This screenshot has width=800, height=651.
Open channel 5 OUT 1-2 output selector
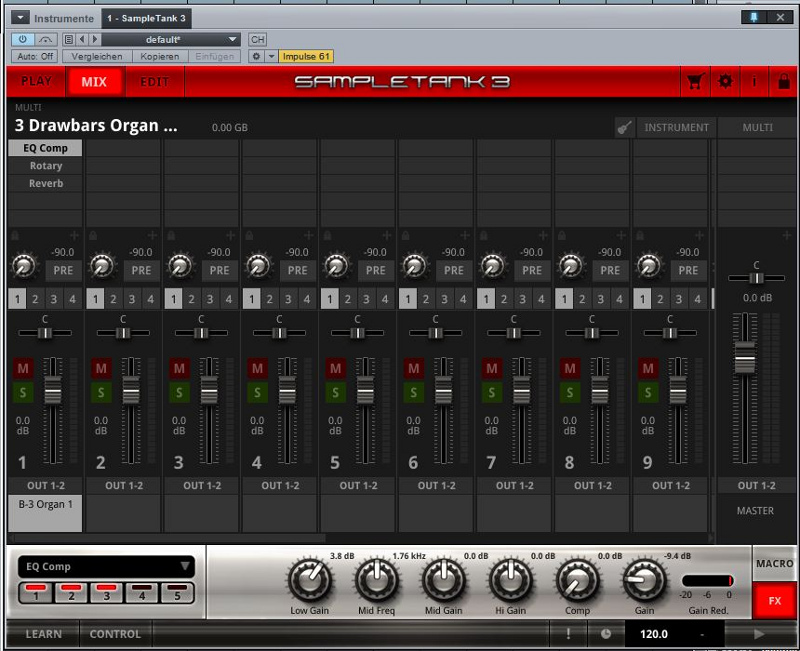(x=358, y=485)
